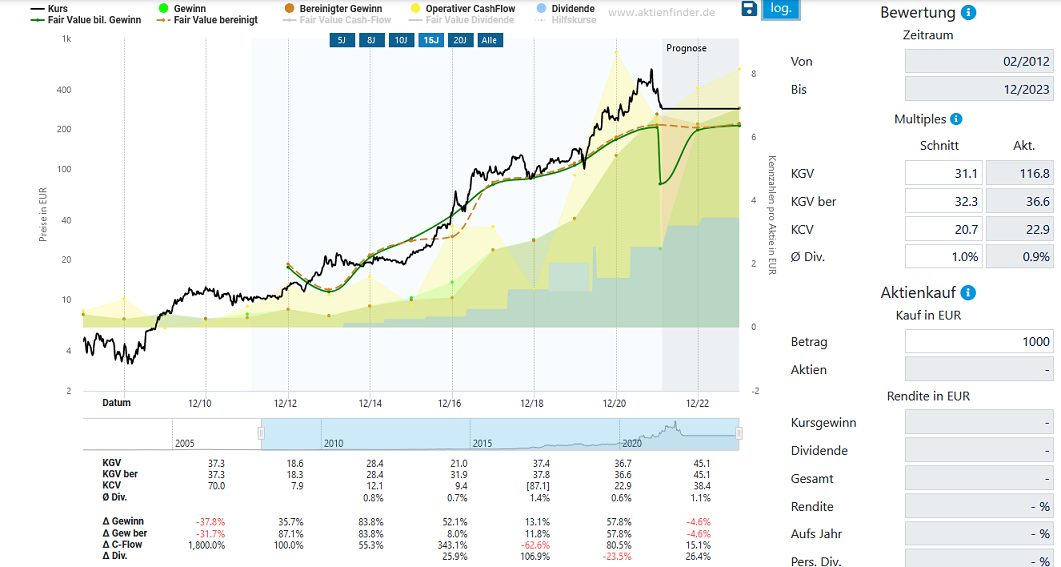Toggle logarithmic scale with log. button
Screen dimensions: 1061x567
click(781, 9)
